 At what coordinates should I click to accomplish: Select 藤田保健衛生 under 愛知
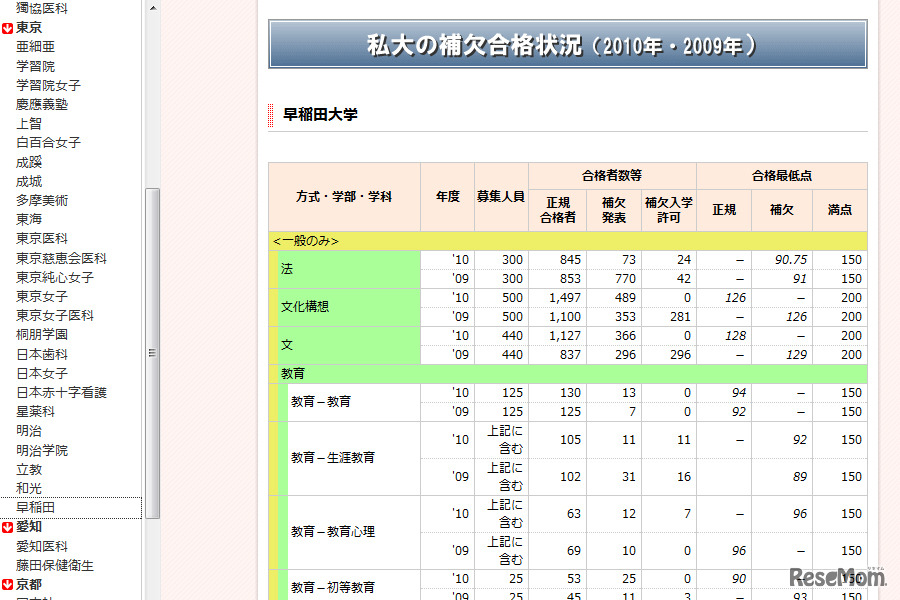pyautogui.click(x=55, y=566)
